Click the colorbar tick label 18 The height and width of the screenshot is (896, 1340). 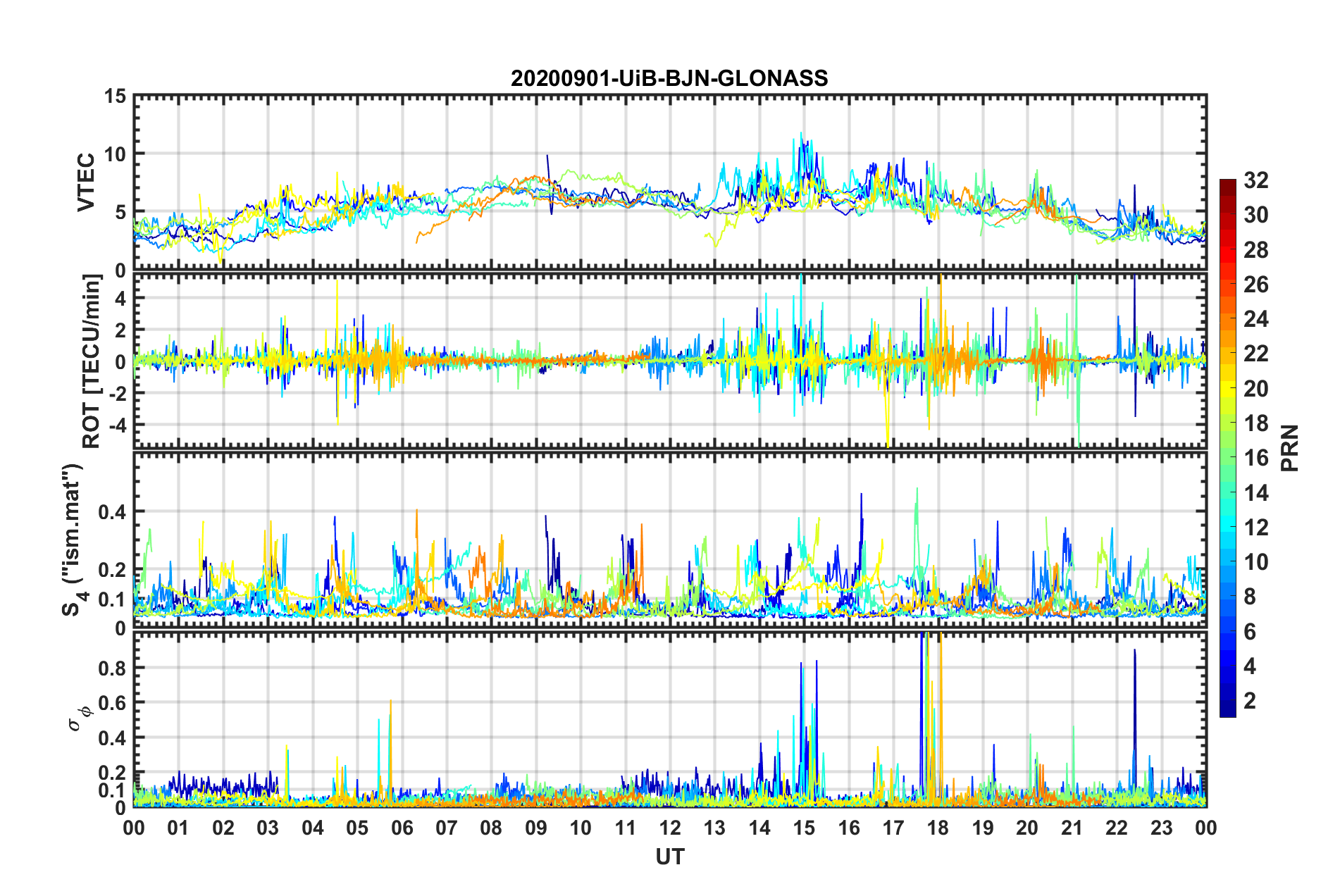pyautogui.click(x=1255, y=423)
